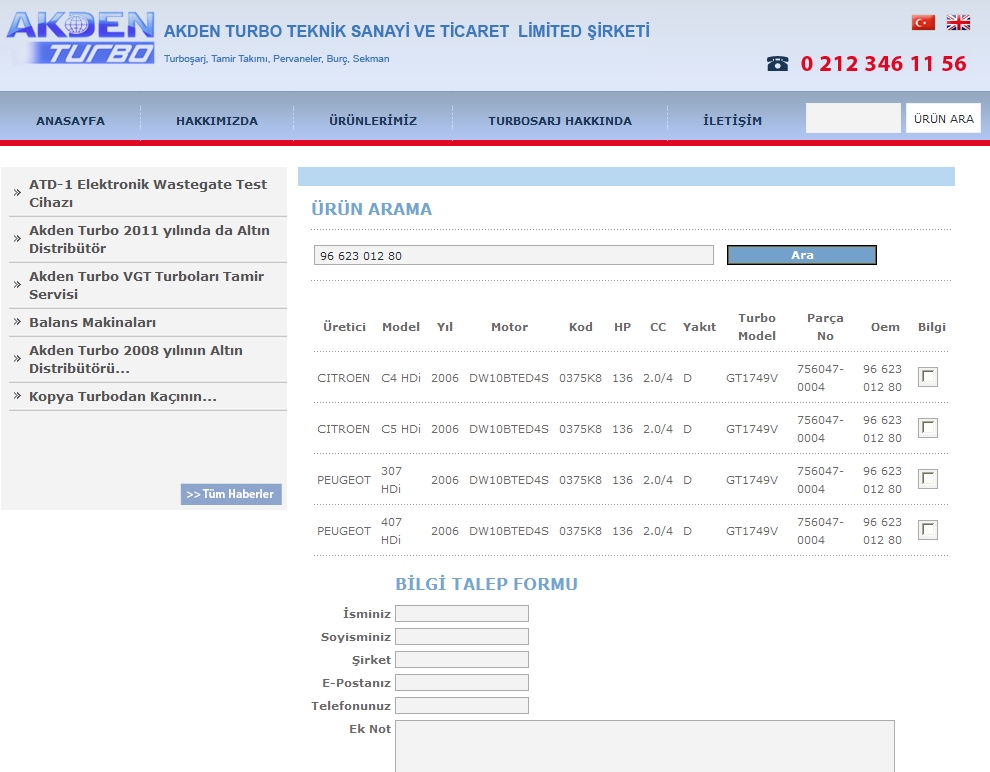Click the Üretici column header

[x=344, y=327]
